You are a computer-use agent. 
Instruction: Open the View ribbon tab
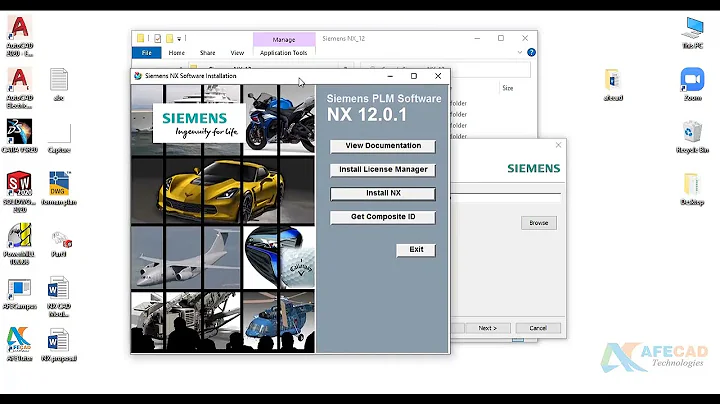(x=237, y=53)
